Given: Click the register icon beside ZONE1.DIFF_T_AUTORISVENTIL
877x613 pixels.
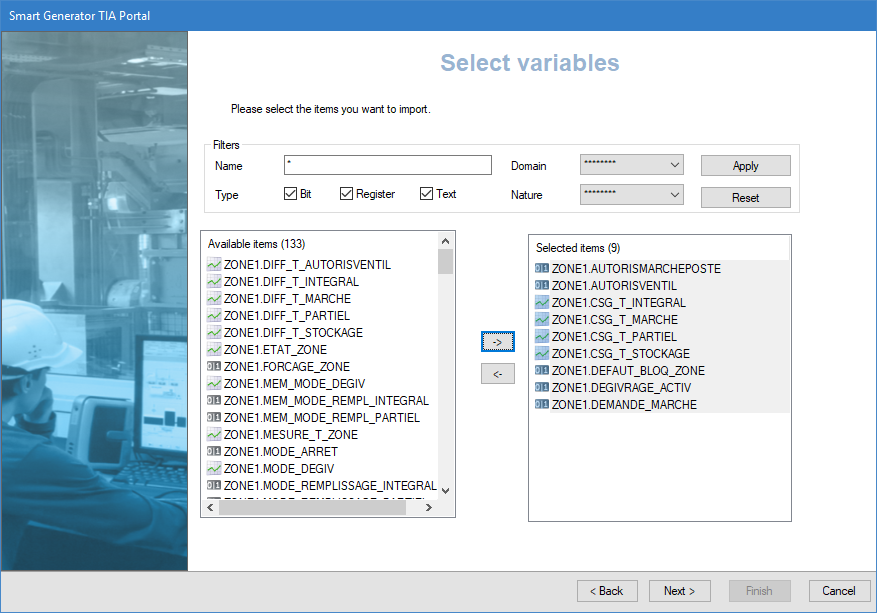Looking at the screenshot, I should pos(214,265).
